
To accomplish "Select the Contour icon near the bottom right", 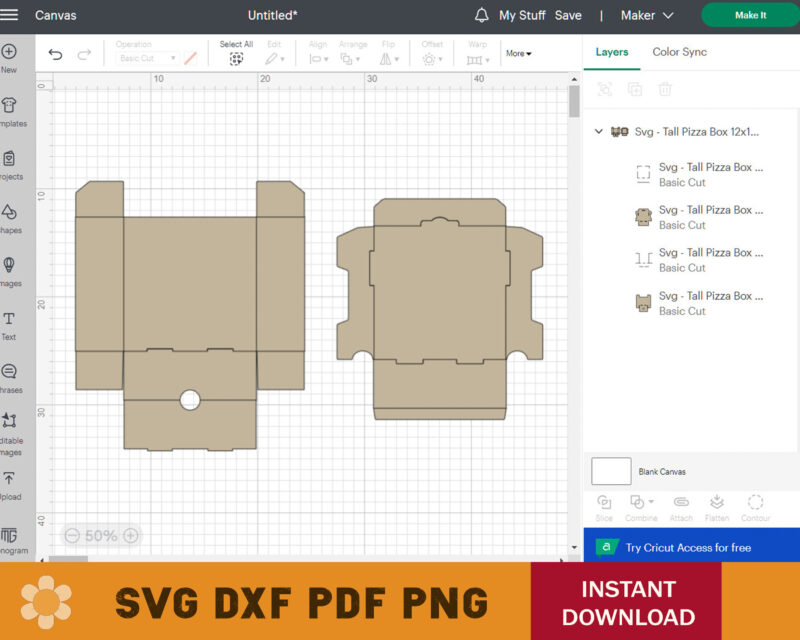I will pos(755,505).
